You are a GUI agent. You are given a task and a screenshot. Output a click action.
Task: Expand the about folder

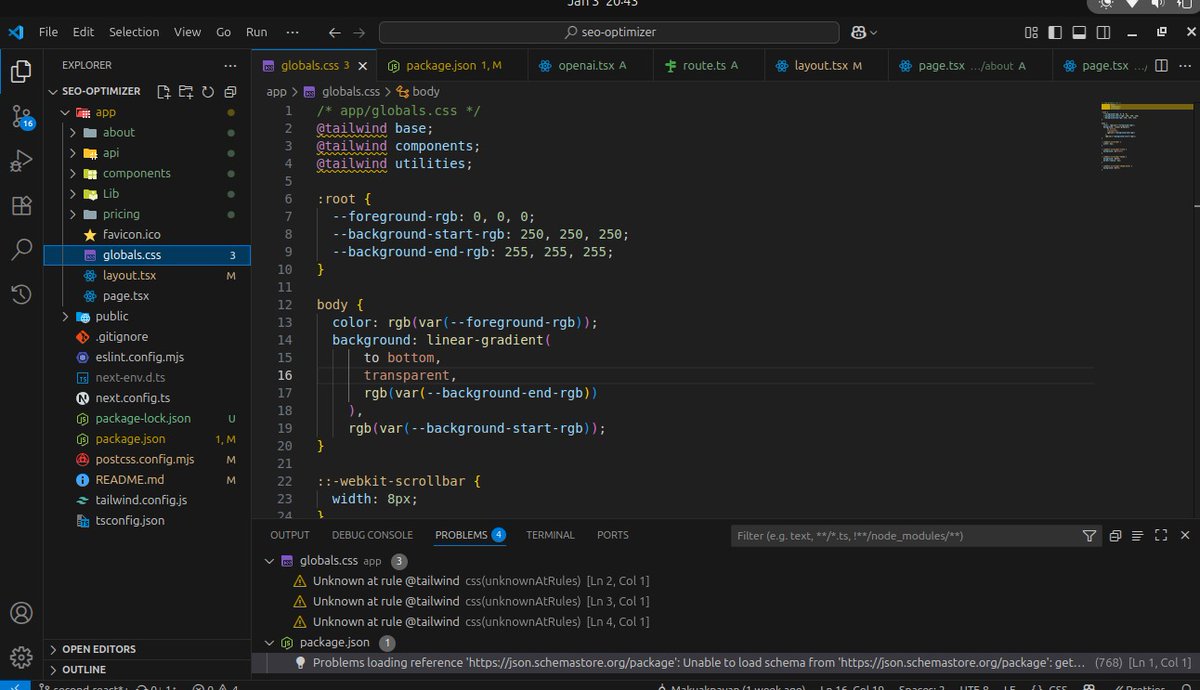point(73,132)
